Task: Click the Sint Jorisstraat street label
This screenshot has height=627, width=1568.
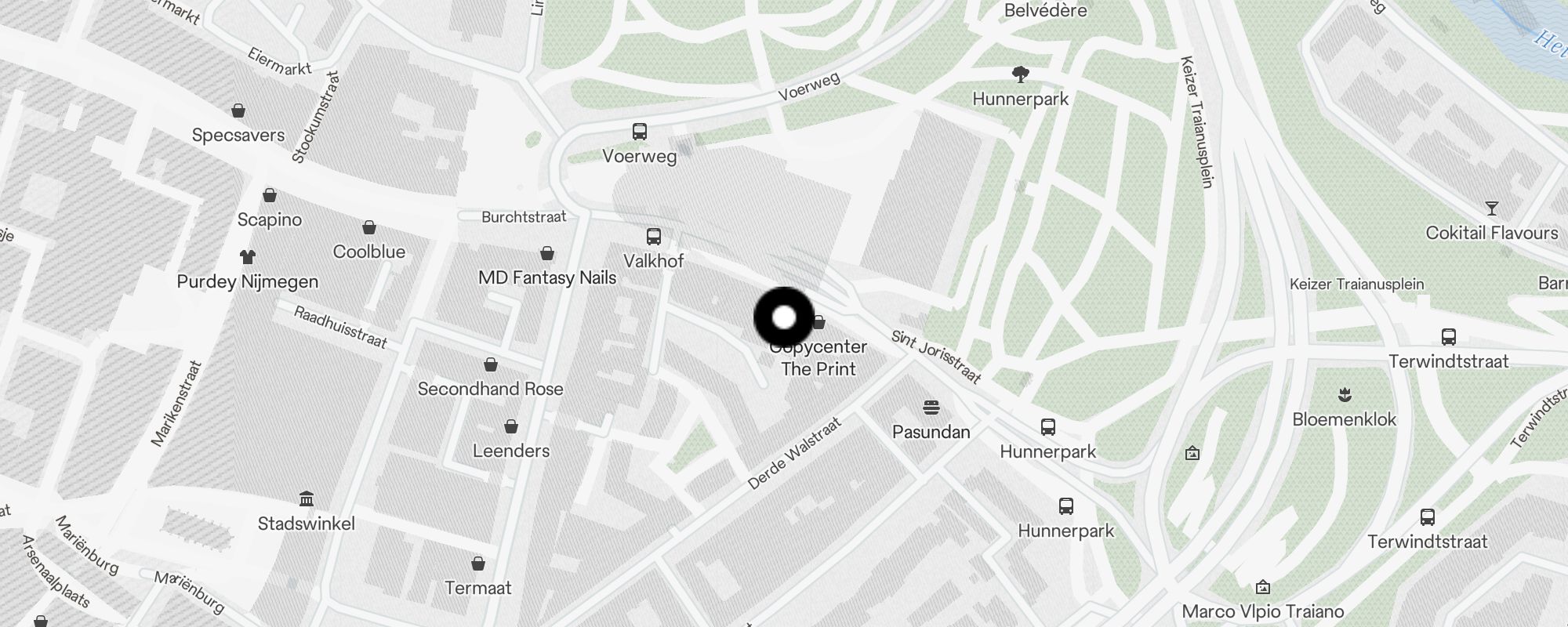Action: click(936, 357)
